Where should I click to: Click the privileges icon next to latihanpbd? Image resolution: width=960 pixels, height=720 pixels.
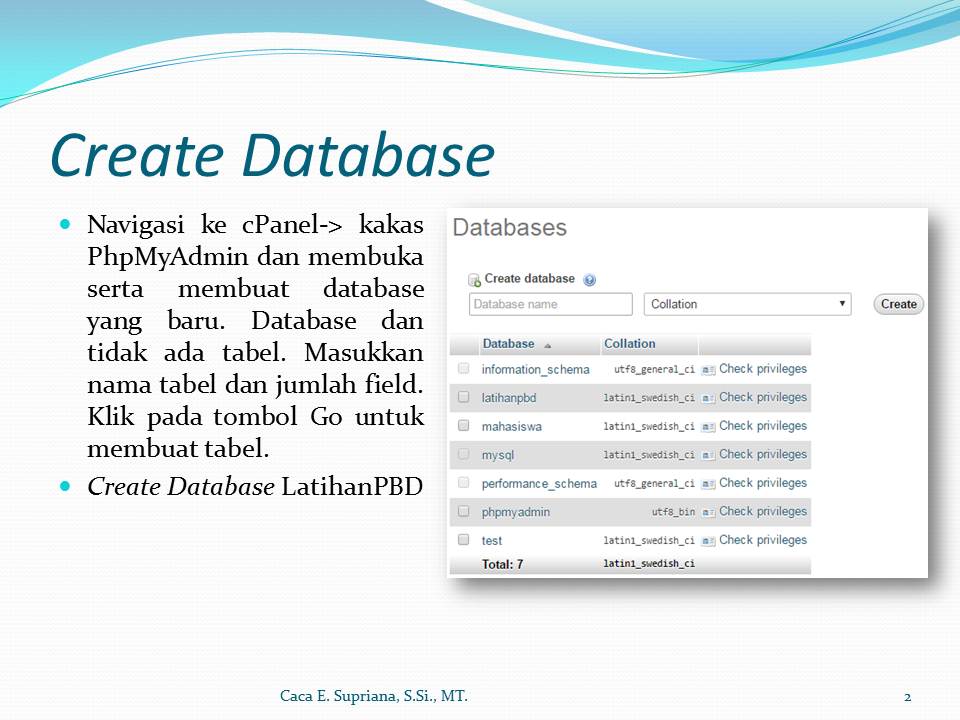707,396
